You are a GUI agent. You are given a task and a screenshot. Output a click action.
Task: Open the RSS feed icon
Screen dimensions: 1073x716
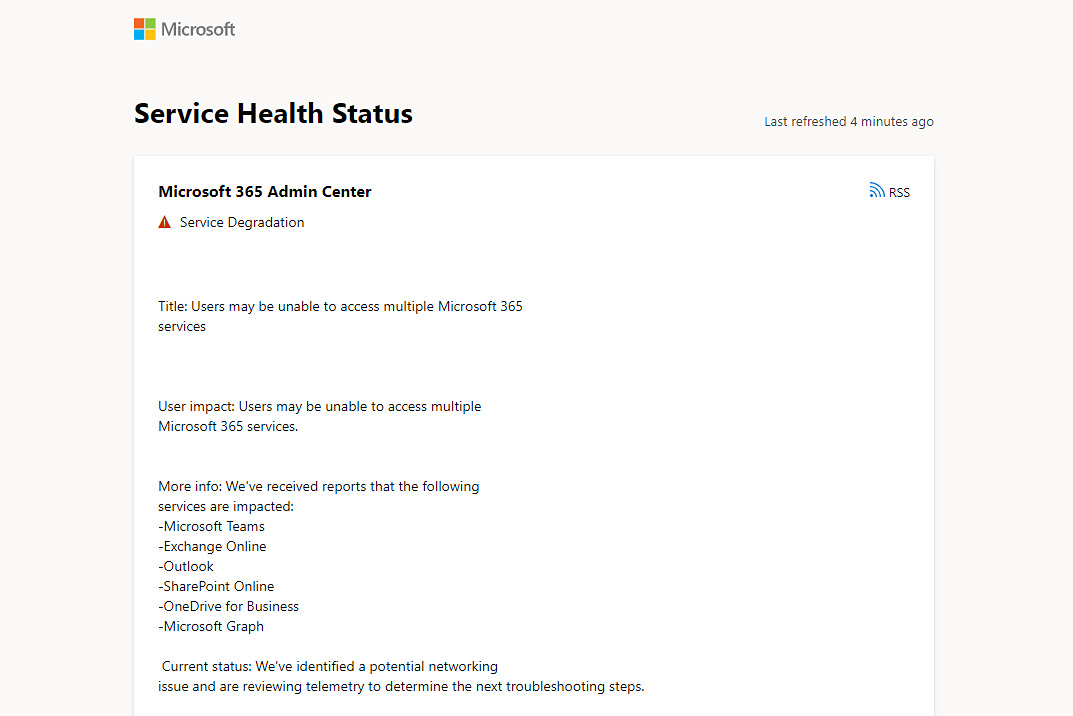coord(877,190)
